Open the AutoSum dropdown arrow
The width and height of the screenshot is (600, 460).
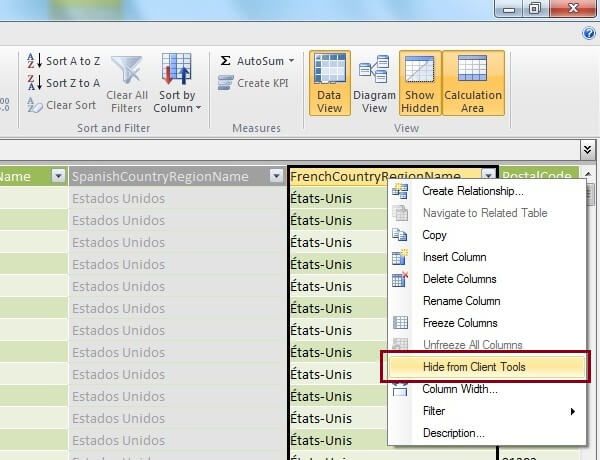point(292,61)
